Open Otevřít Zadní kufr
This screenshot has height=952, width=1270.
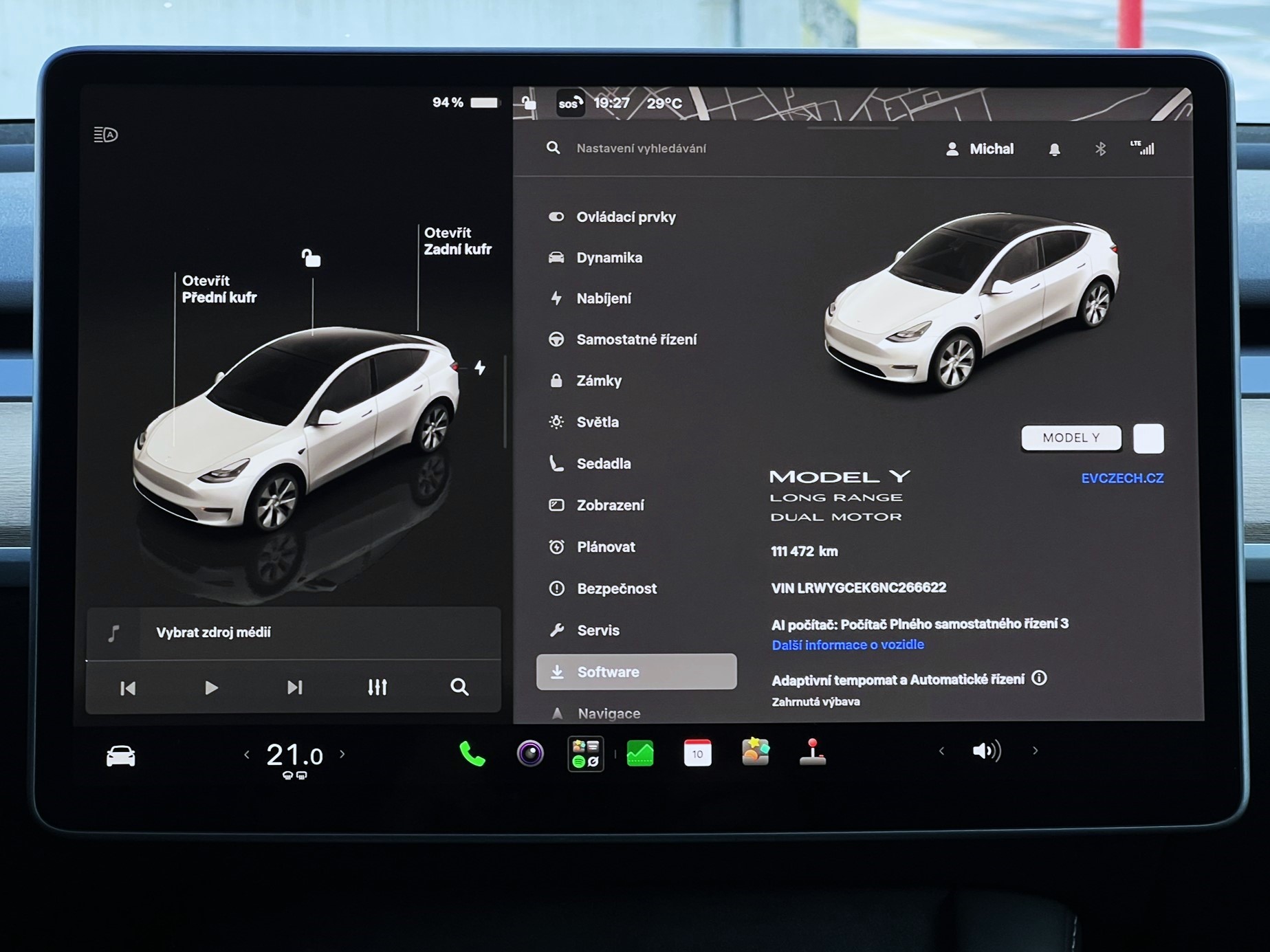tap(457, 241)
